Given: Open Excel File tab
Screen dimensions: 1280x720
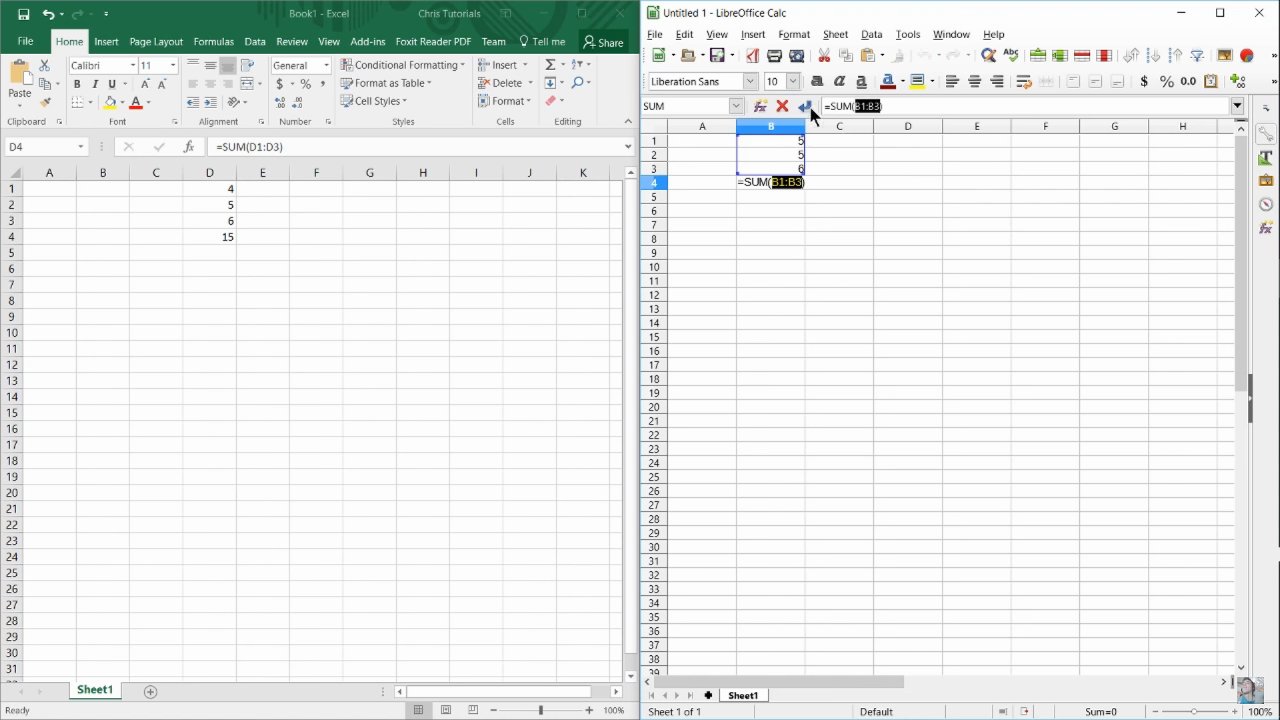Looking at the screenshot, I should [x=25, y=42].
